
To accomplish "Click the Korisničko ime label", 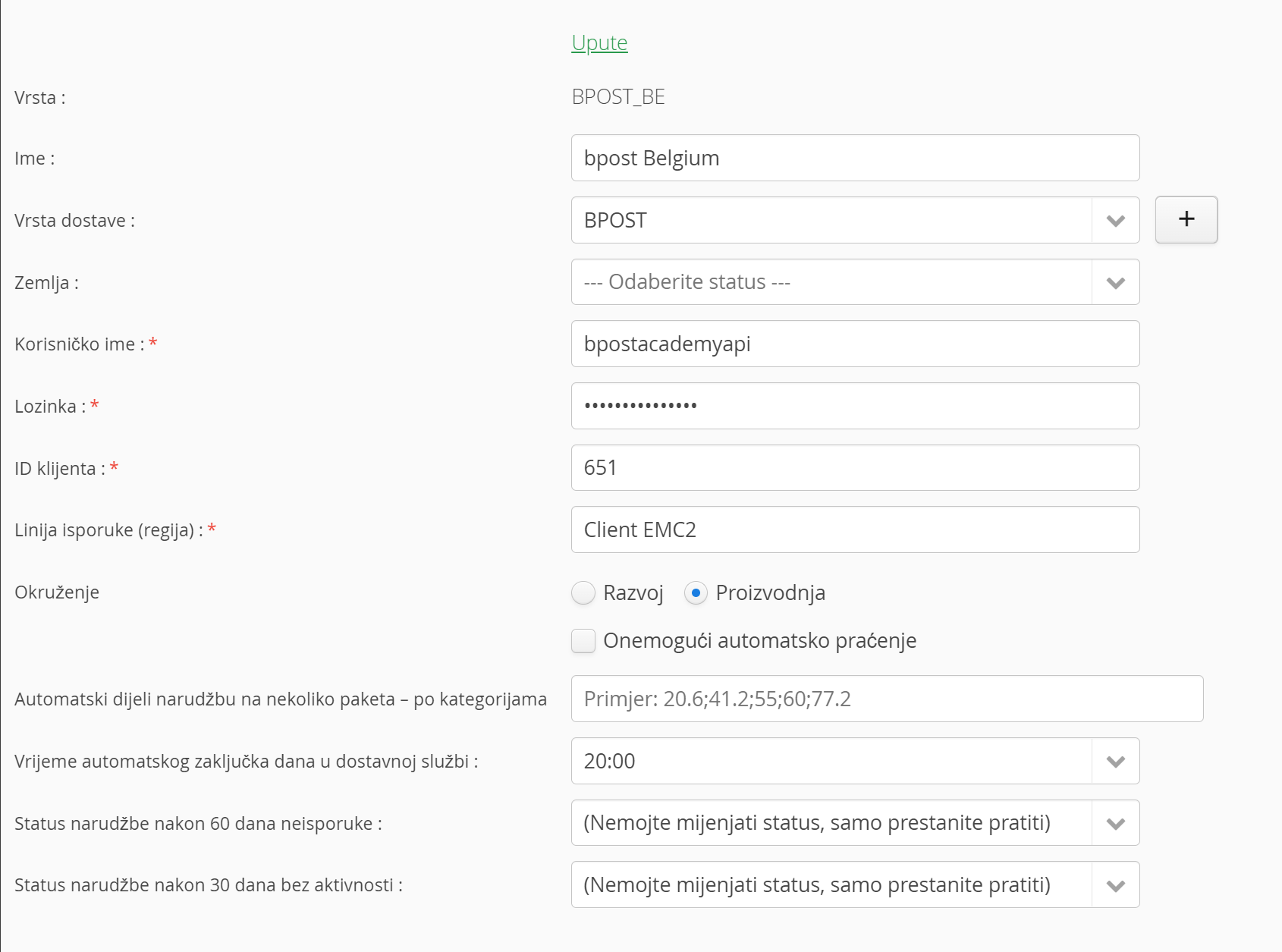I will (x=80, y=344).
